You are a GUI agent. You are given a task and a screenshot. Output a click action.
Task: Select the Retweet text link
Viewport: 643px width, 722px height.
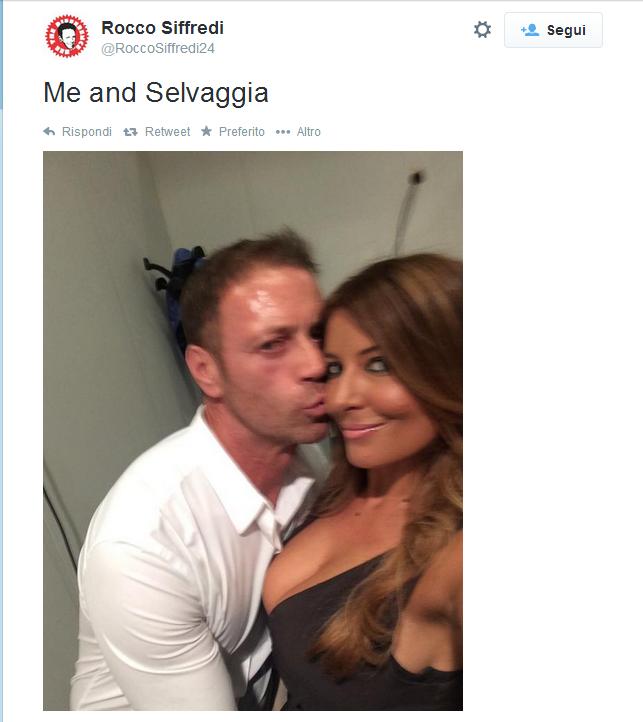pos(167,132)
